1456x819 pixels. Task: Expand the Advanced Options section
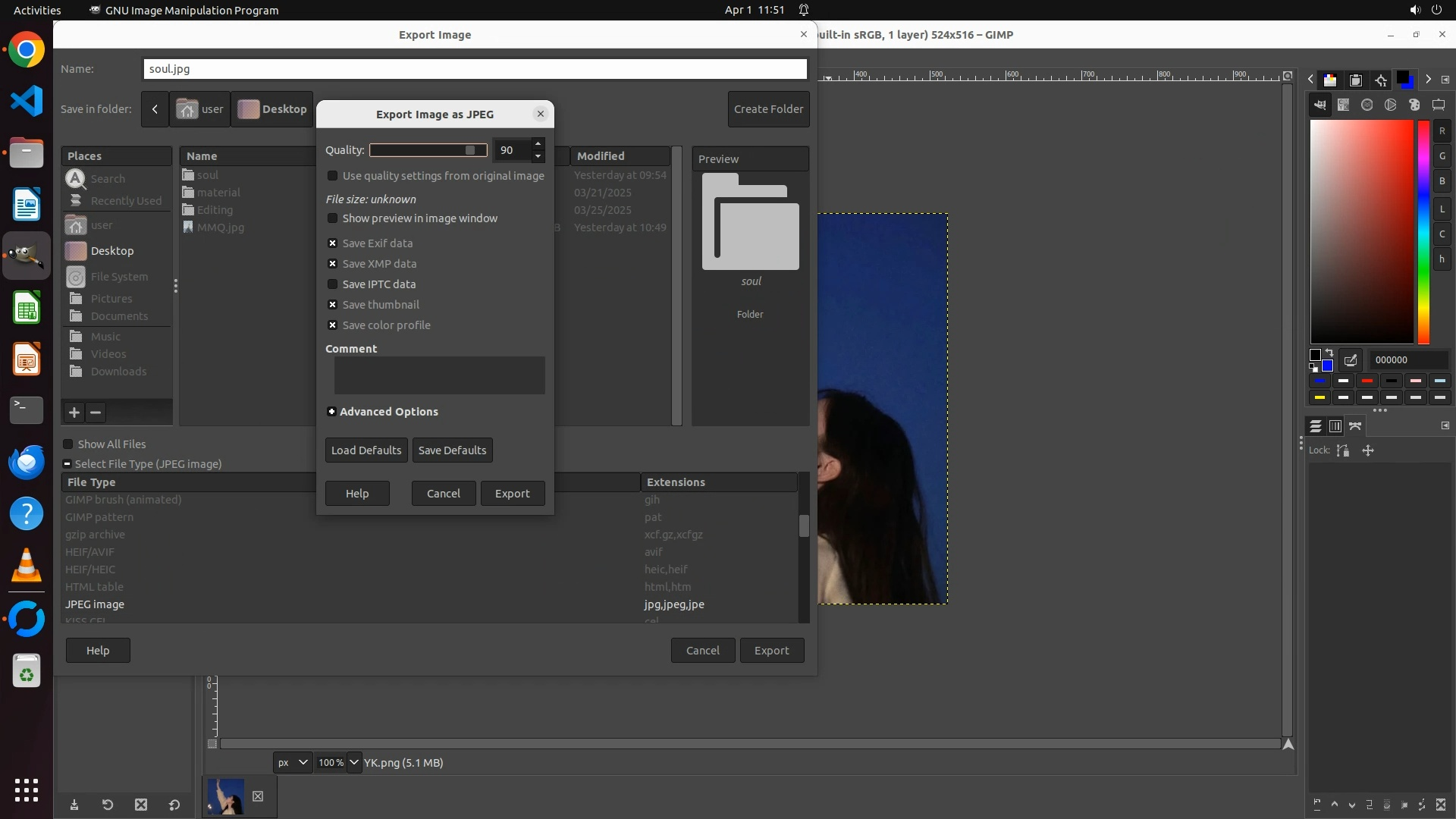coord(331,412)
